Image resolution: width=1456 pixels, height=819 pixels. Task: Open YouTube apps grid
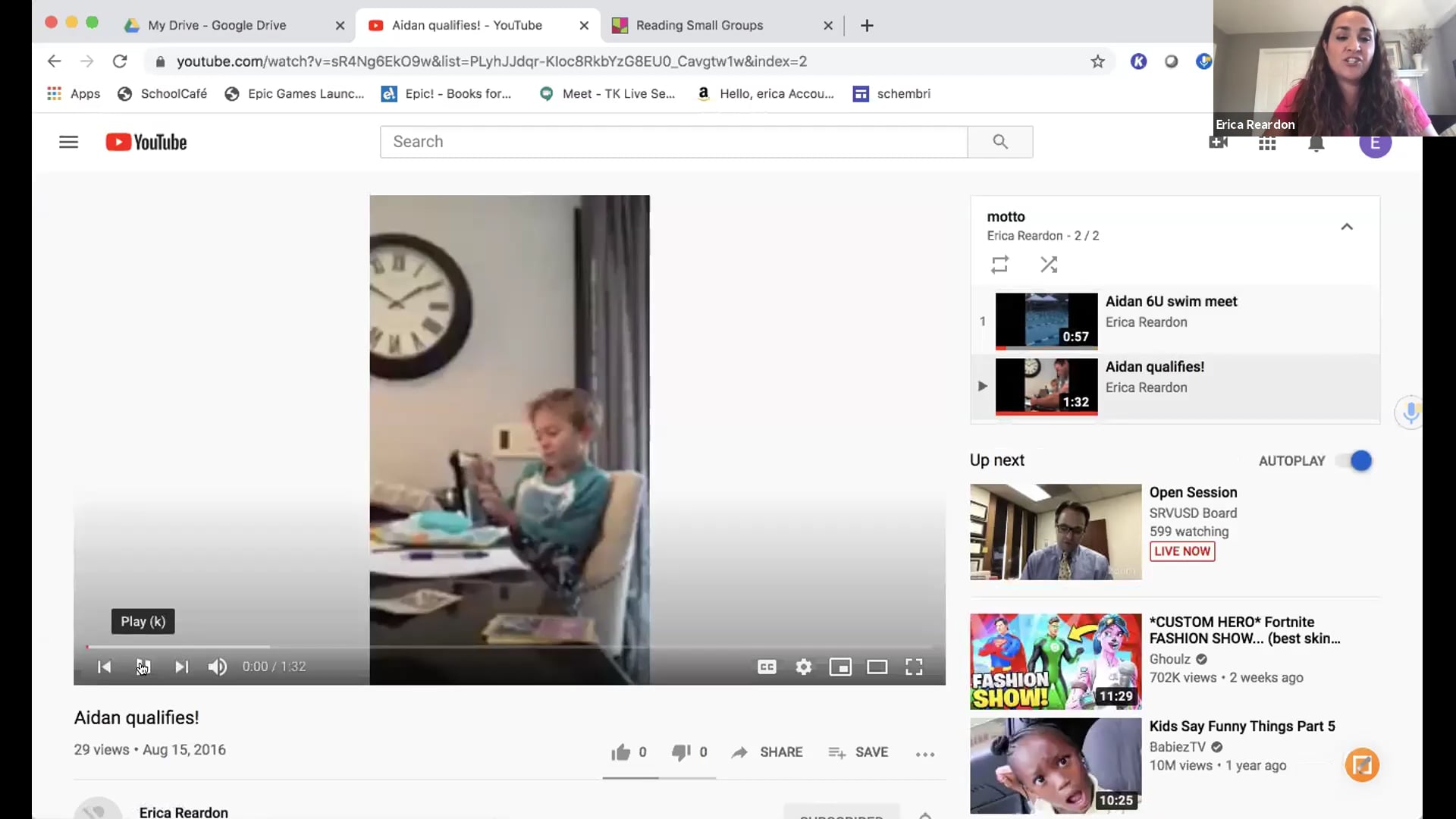click(1267, 144)
